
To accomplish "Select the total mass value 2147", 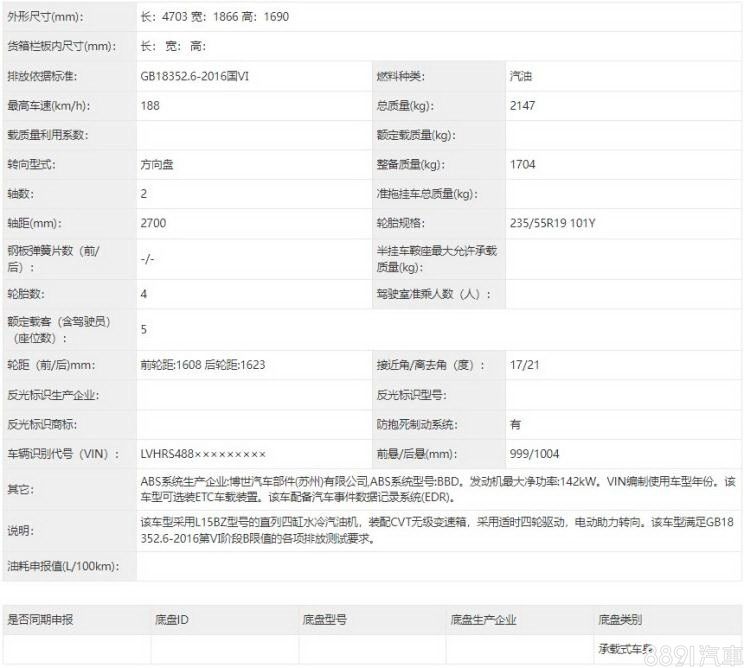I will coord(523,106).
